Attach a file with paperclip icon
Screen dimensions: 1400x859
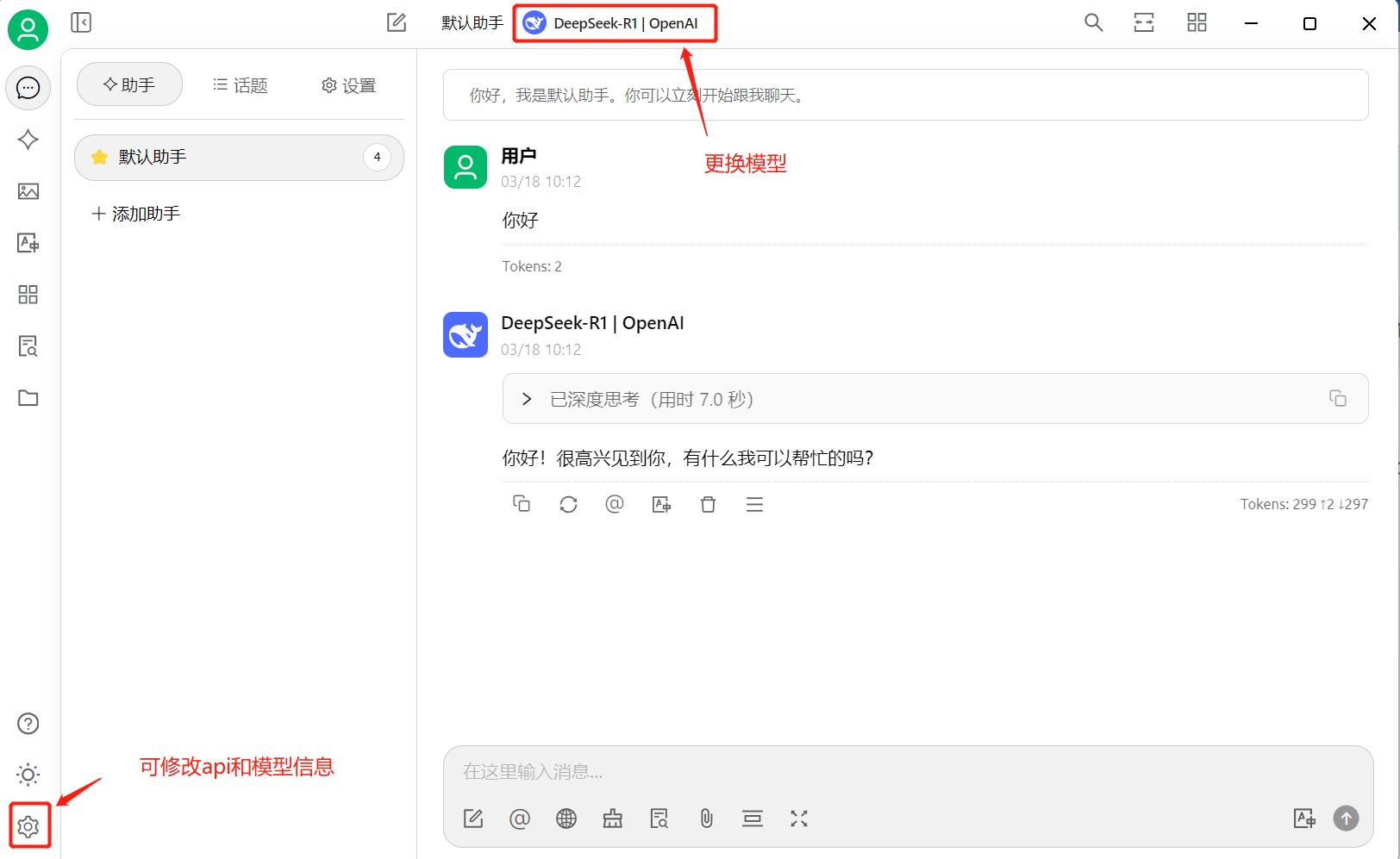(706, 819)
